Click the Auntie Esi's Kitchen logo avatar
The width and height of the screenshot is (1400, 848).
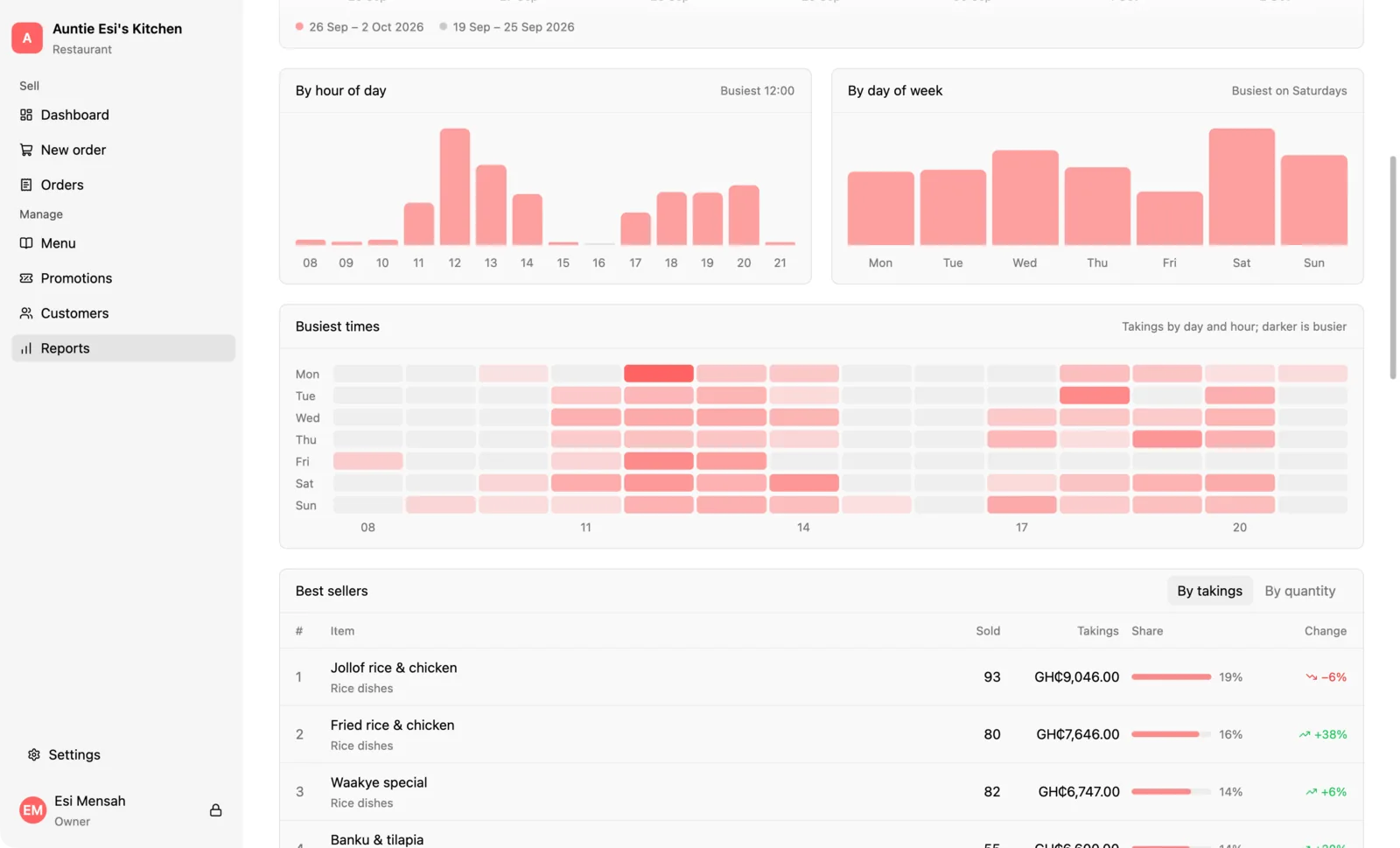coord(27,38)
